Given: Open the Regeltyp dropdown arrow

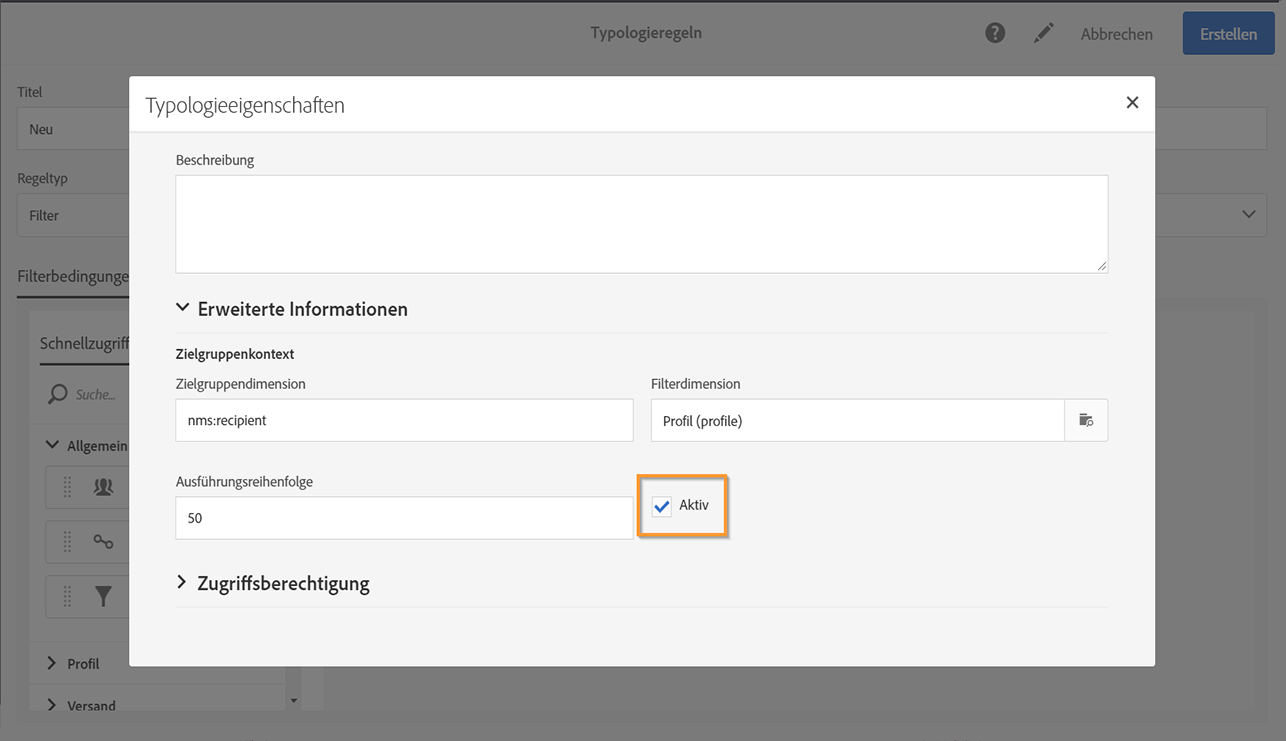Looking at the screenshot, I should (1248, 214).
